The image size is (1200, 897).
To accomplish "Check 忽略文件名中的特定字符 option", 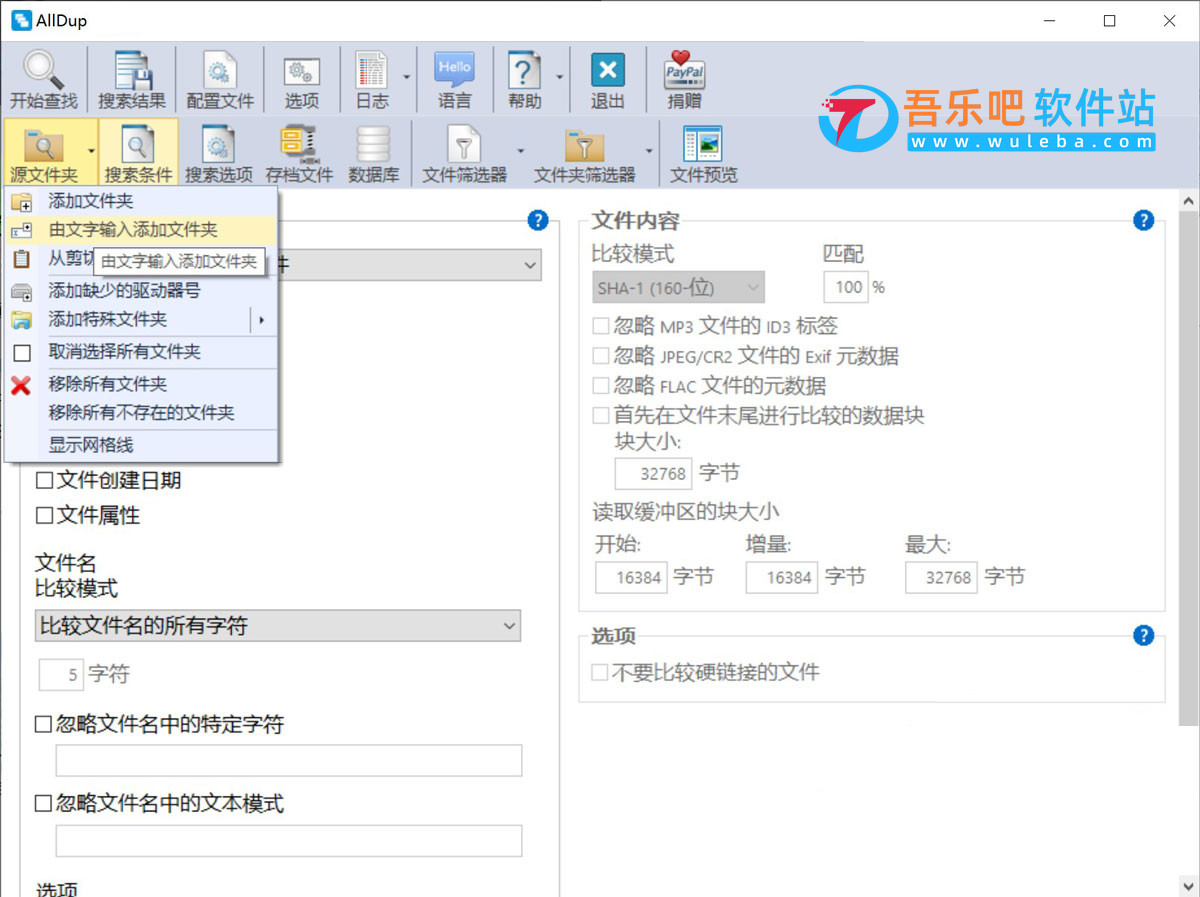I will (x=45, y=725).
